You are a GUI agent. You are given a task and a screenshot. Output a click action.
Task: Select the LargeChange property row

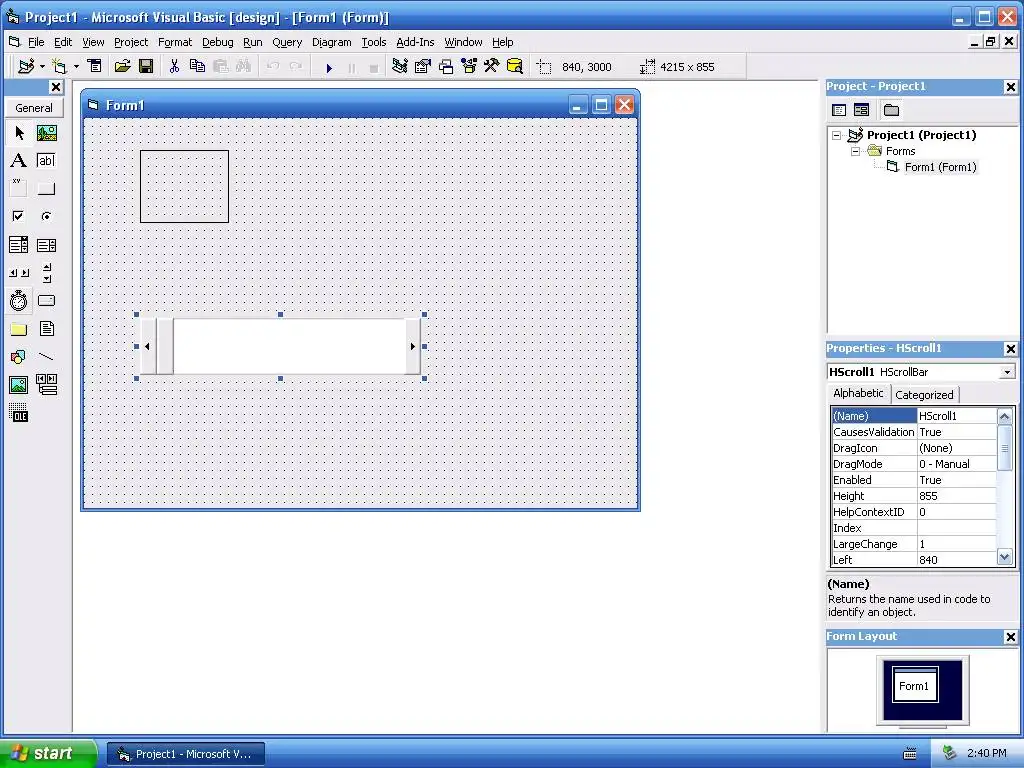914,544
